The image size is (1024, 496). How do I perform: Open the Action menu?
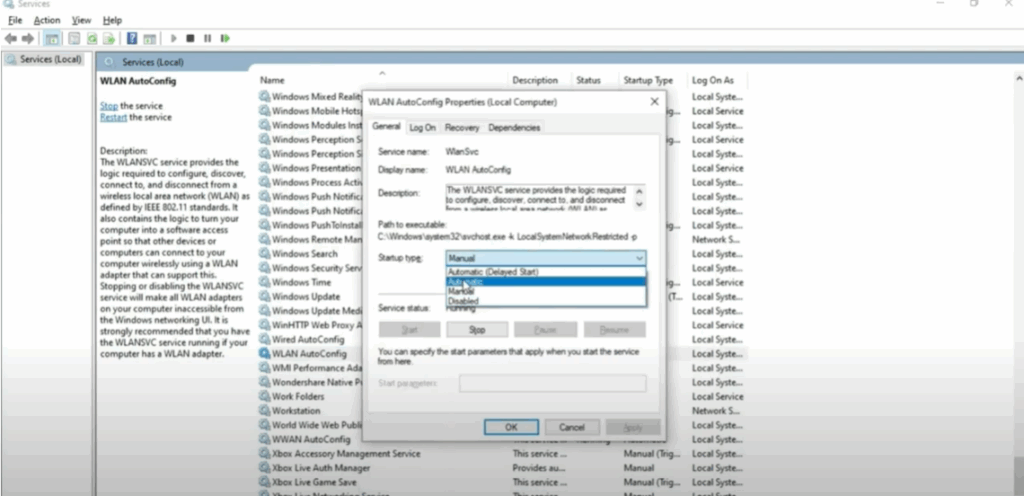pyautogui.click(x=47, y=20)
